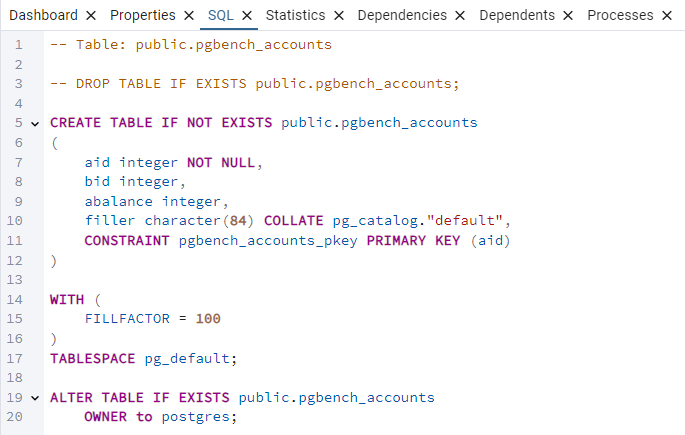Click the OWNER to postgres line
The image size is (685, 435).
[x=161, y=417]
